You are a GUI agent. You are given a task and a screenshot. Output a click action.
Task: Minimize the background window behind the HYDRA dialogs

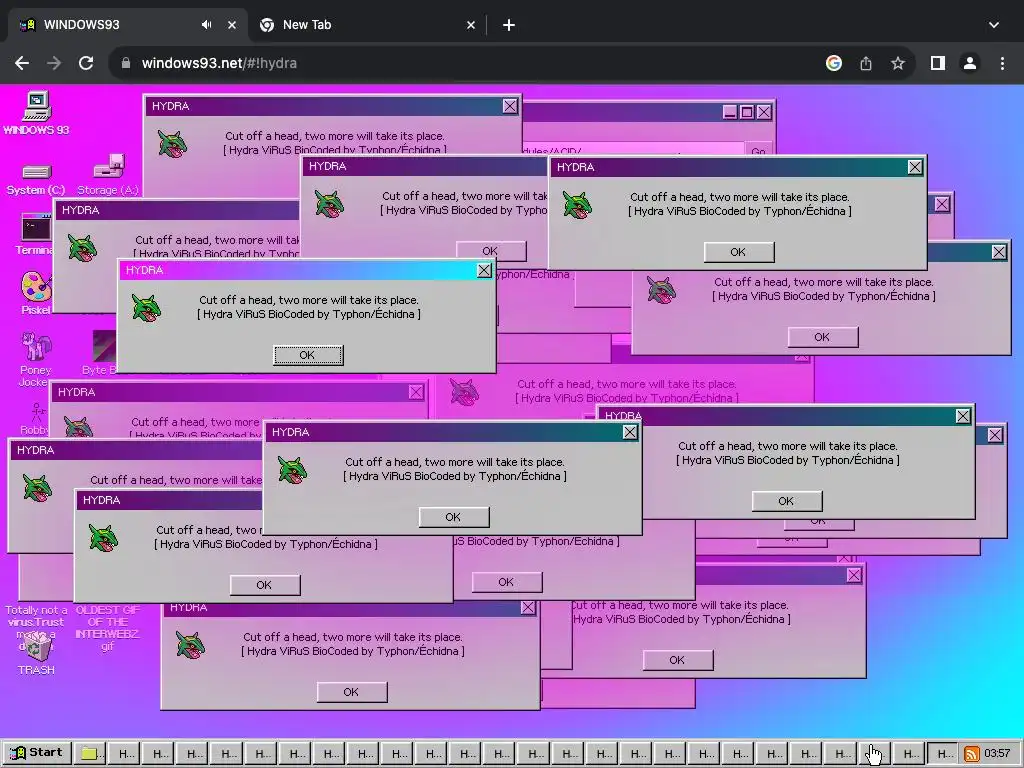pos(730,112)
